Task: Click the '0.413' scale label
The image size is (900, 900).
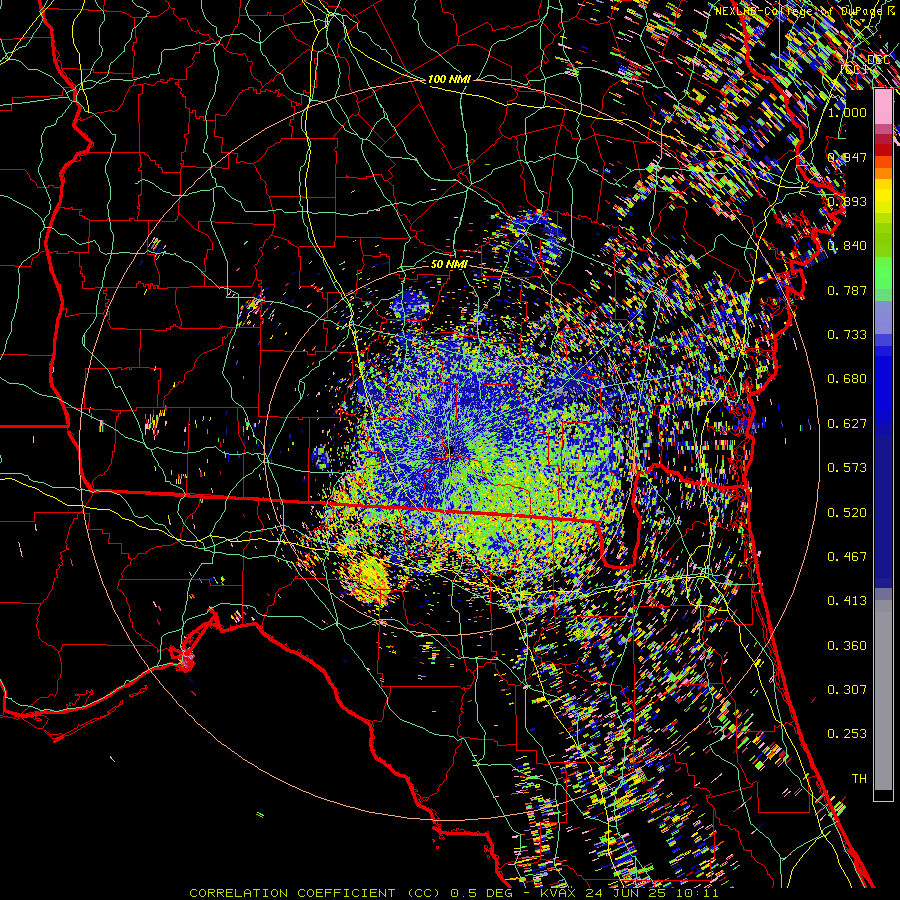Action: coord(847,601)
